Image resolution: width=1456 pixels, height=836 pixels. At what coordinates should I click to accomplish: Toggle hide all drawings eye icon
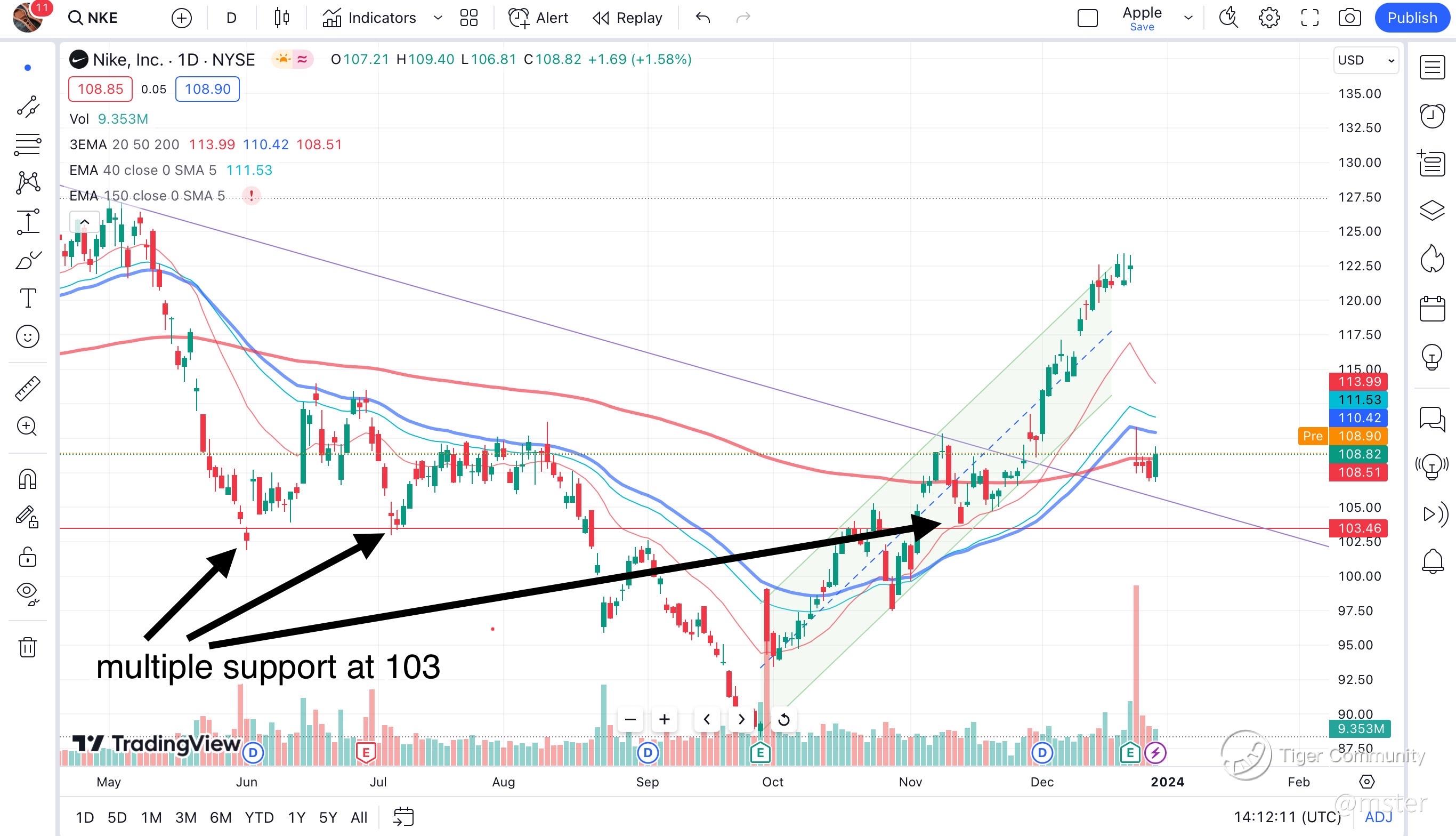pos(28,592)
